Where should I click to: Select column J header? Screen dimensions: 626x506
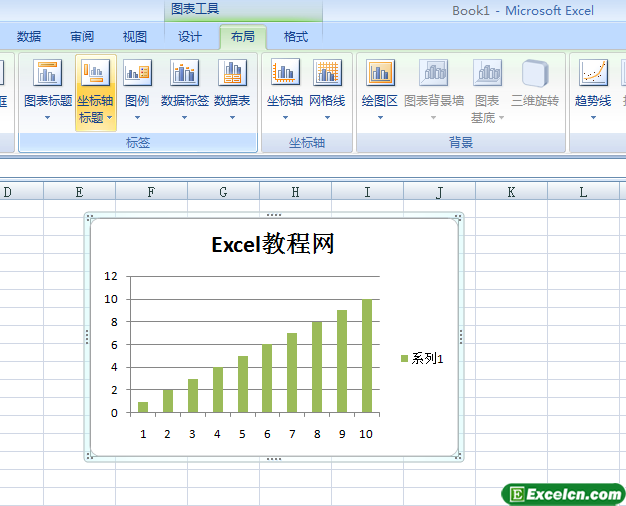point(439,192)
